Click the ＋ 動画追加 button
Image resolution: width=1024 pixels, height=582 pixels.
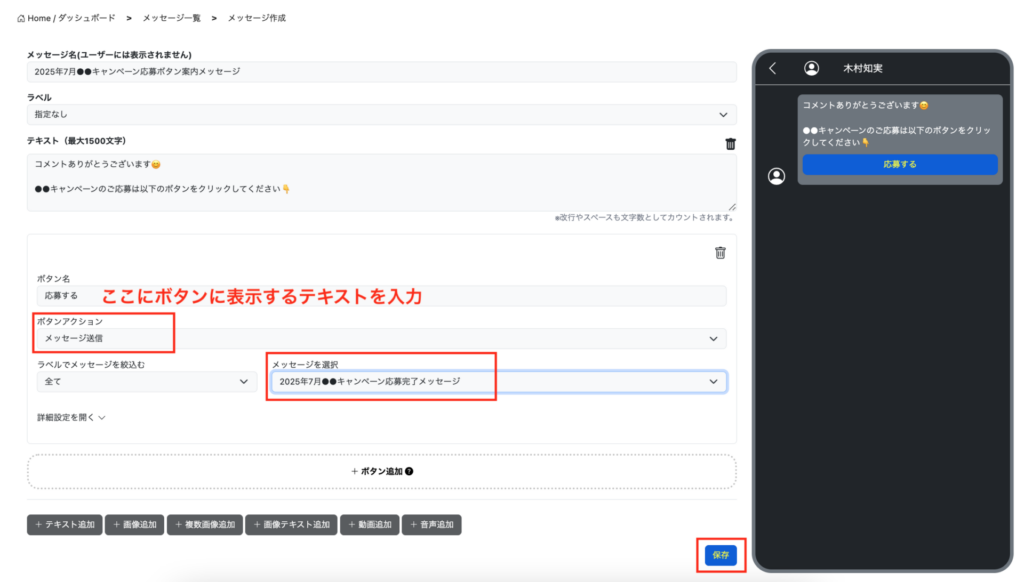pyautogui.click(x=369, y=525)
